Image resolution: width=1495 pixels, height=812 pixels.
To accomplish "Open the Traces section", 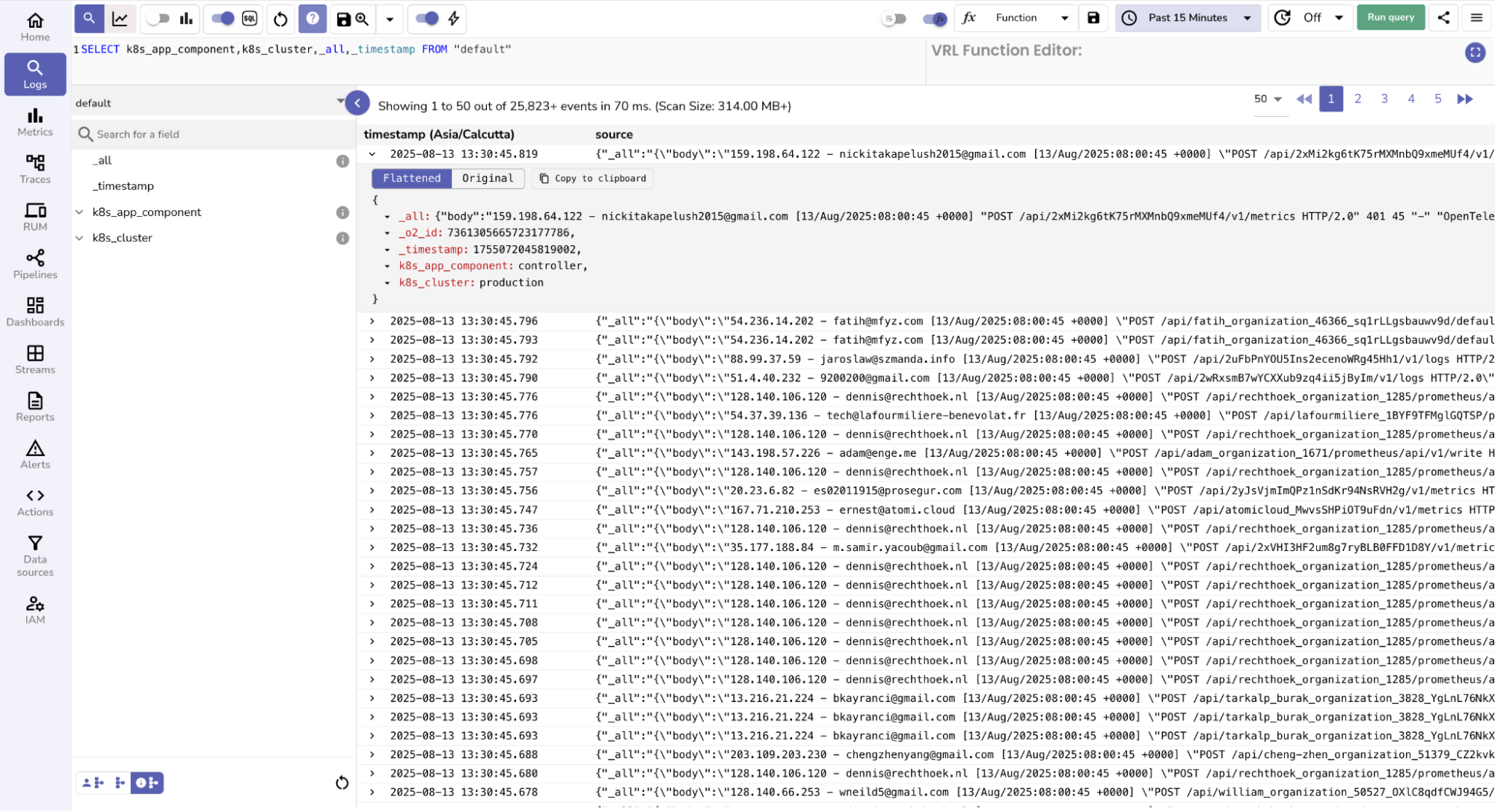I will [x=35, y=169].
